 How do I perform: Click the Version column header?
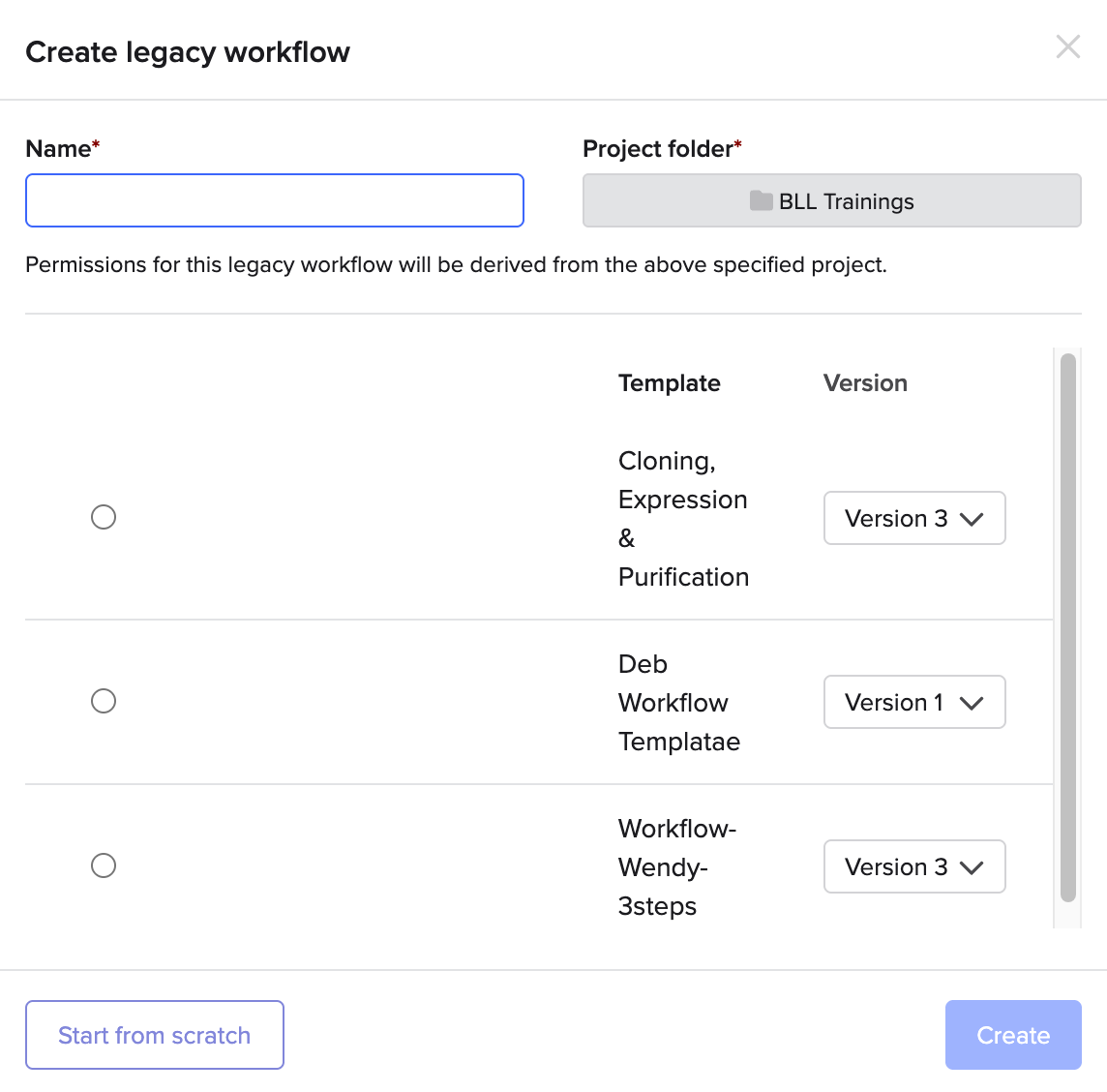(865, 383)
